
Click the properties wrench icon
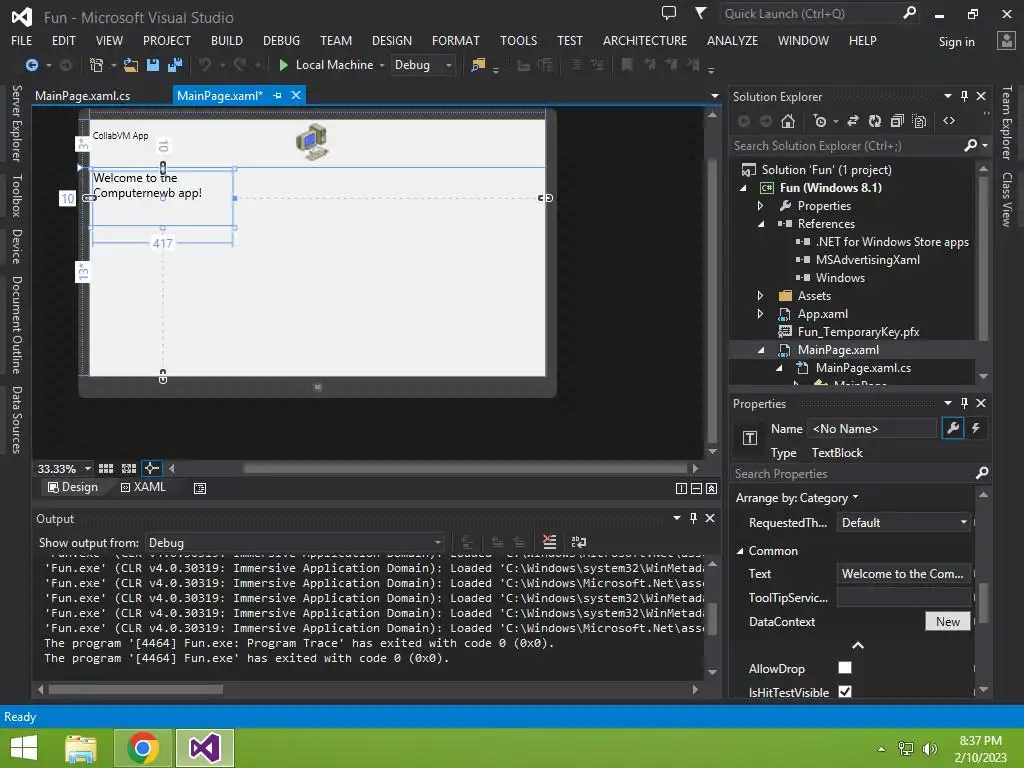coord(953,428)
